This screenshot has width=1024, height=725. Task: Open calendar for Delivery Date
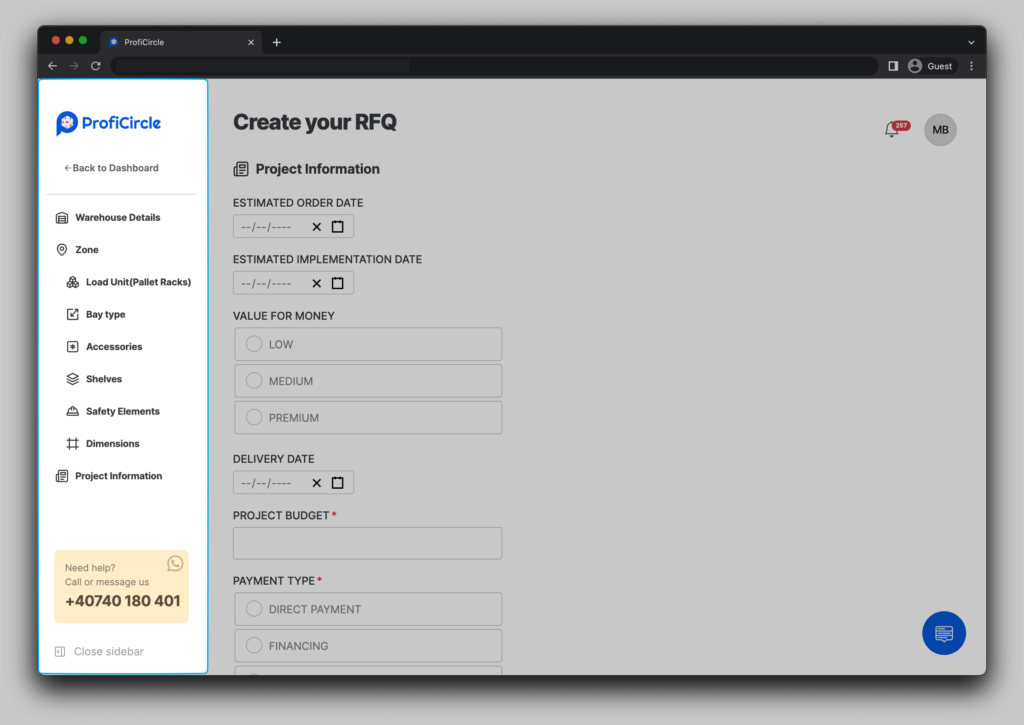pyautogui.click(x=338, y=483)
